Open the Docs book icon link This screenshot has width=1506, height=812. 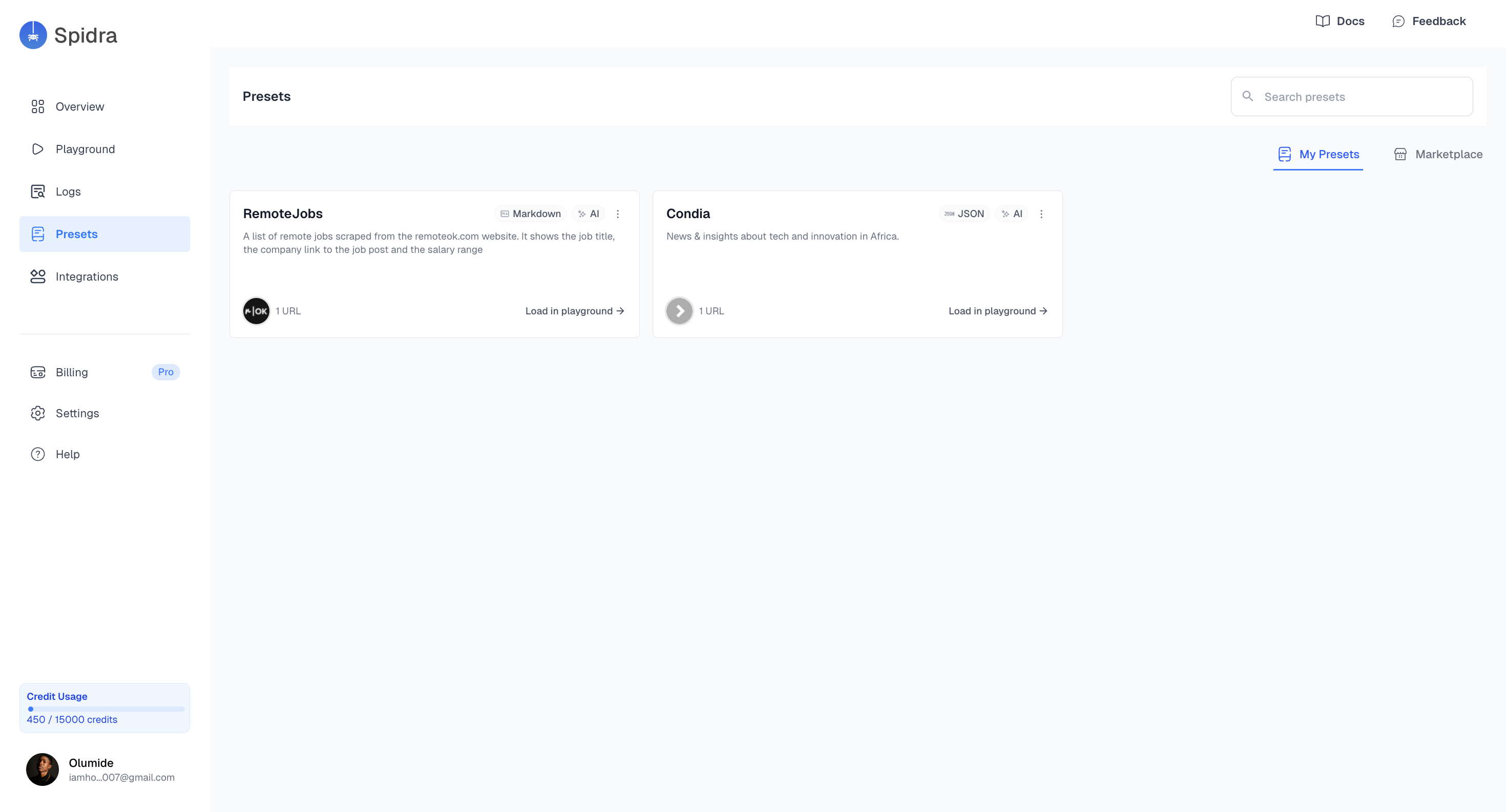(1323, 21)
